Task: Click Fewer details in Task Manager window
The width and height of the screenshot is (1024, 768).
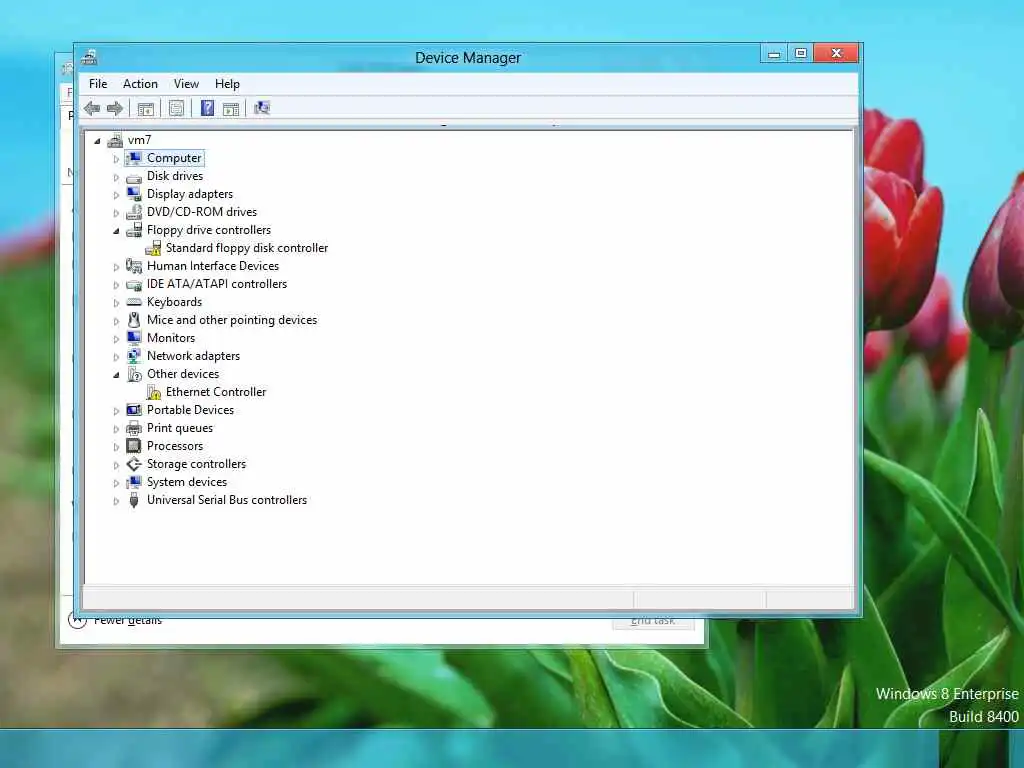Action: pos(127,620)
